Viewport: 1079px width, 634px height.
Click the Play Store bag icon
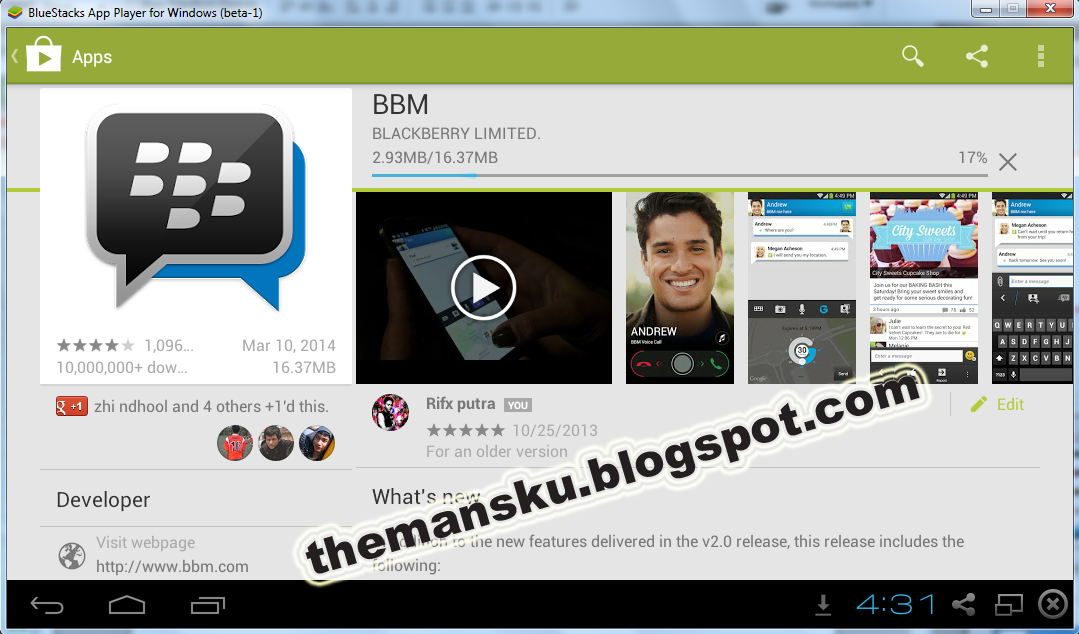[x=43, y=54]
